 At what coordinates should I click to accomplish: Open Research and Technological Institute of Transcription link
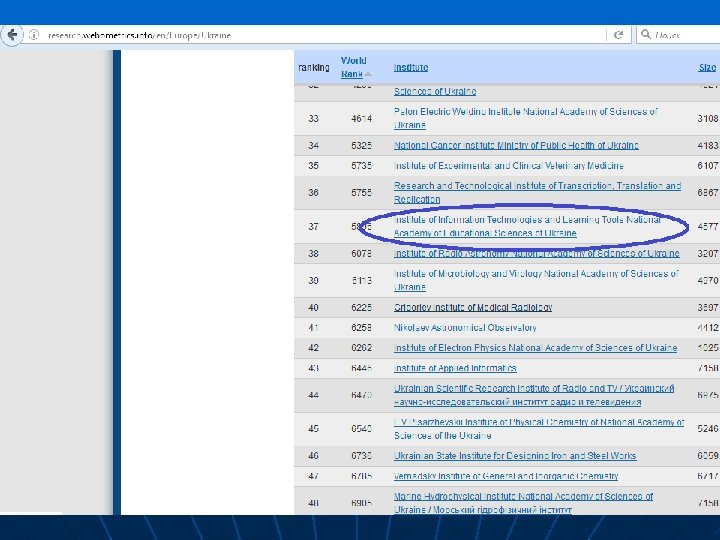(537, 192)
